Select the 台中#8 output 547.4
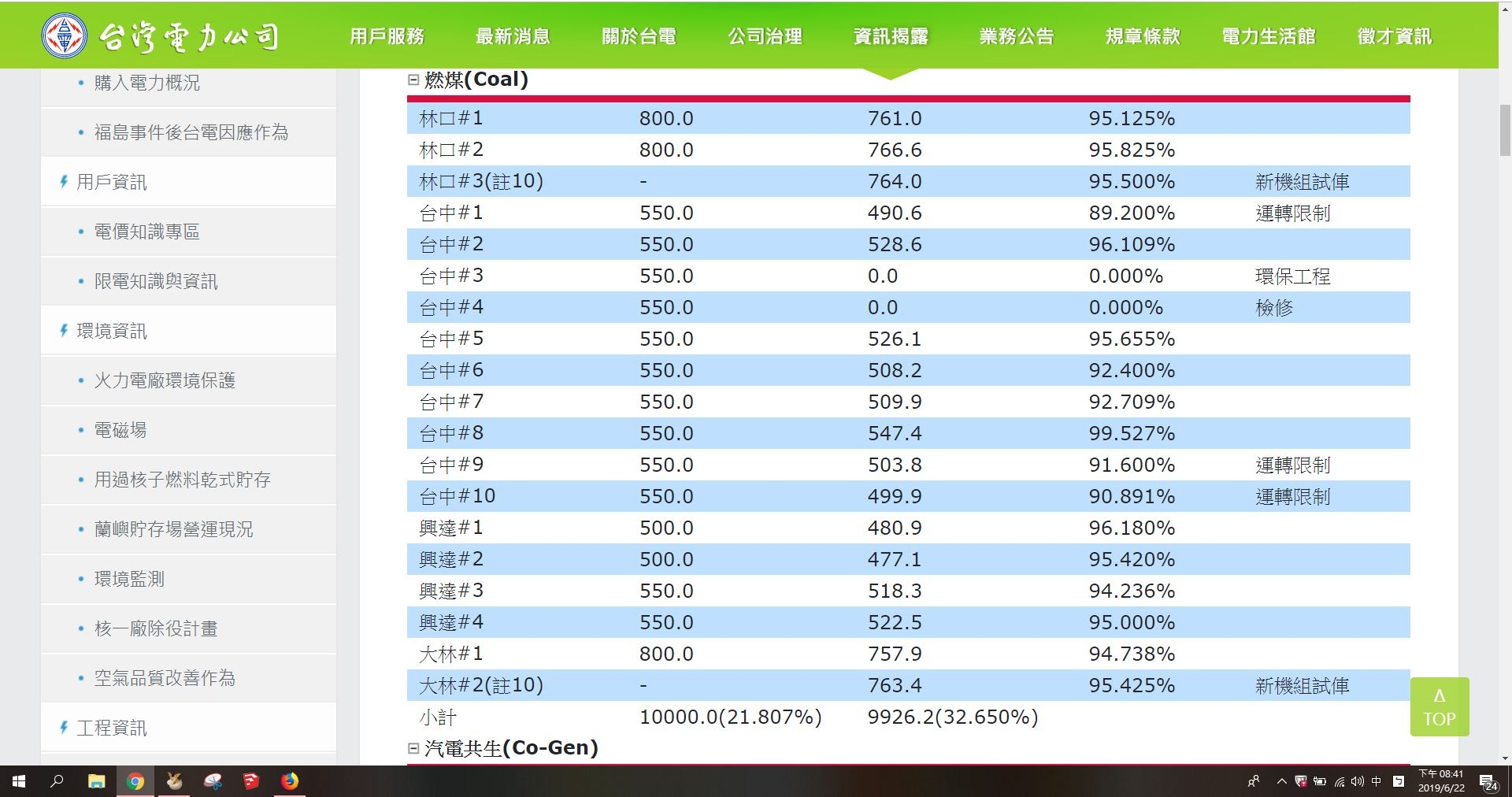 click(895, 433)
